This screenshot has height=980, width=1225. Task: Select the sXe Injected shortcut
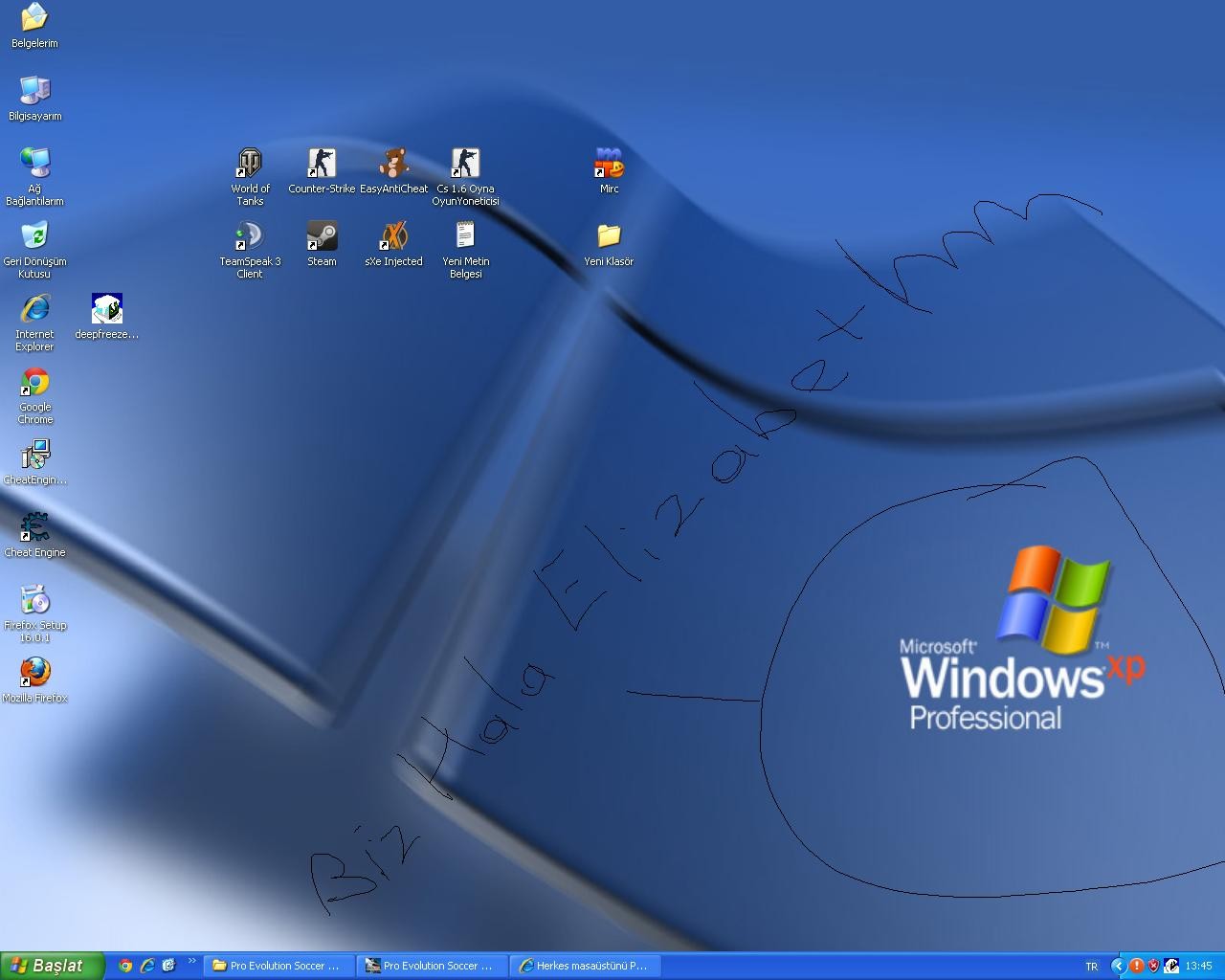[393, 235]
